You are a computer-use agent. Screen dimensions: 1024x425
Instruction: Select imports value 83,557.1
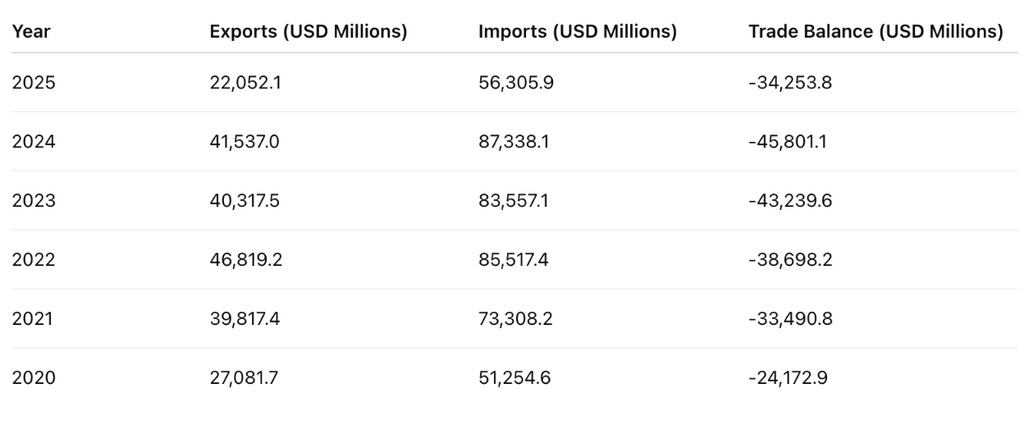coord(513,200)
